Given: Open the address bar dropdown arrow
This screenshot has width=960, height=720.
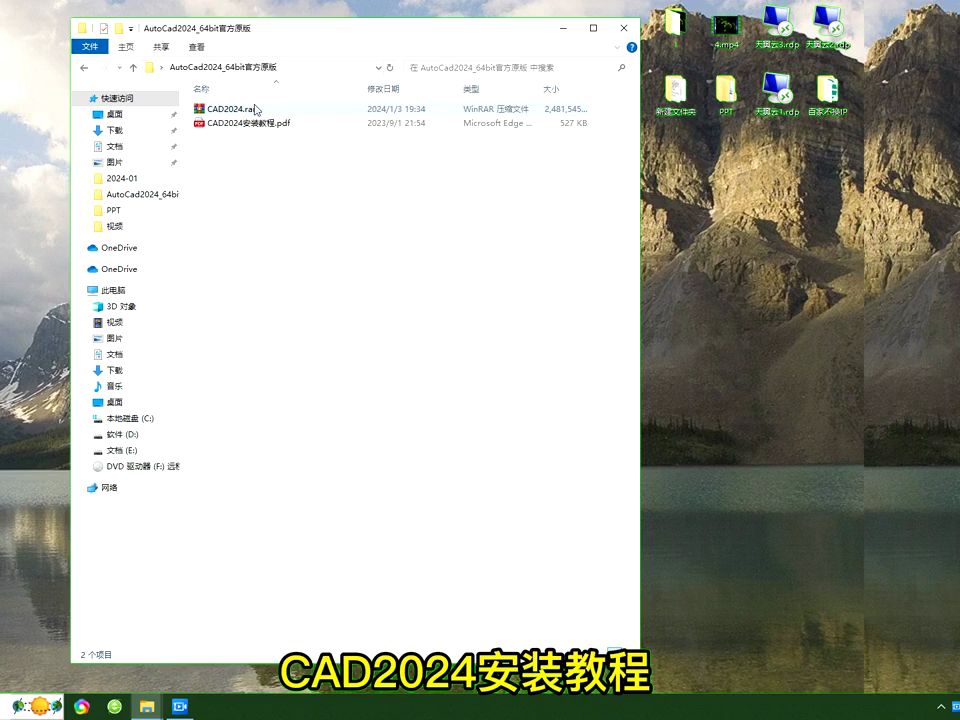Looking at the screenshot, I should coord(378,68).
